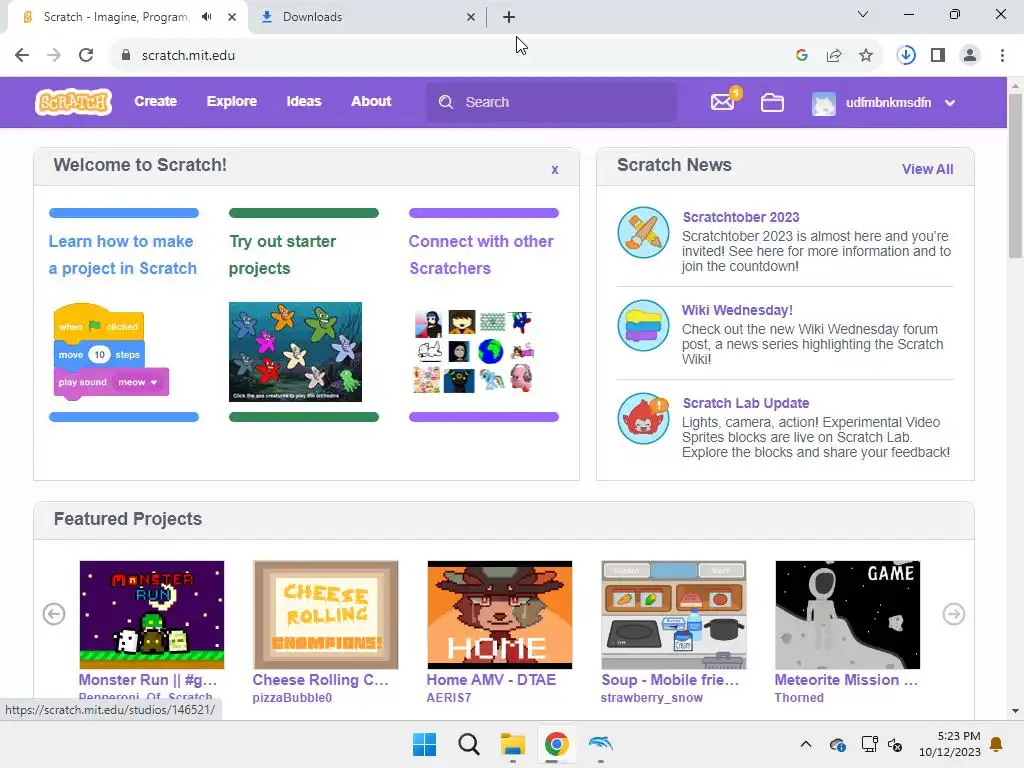Open the Wiki Wednesday! news title
Screen dimensions: 1024x768
click(x=737, y=310)
